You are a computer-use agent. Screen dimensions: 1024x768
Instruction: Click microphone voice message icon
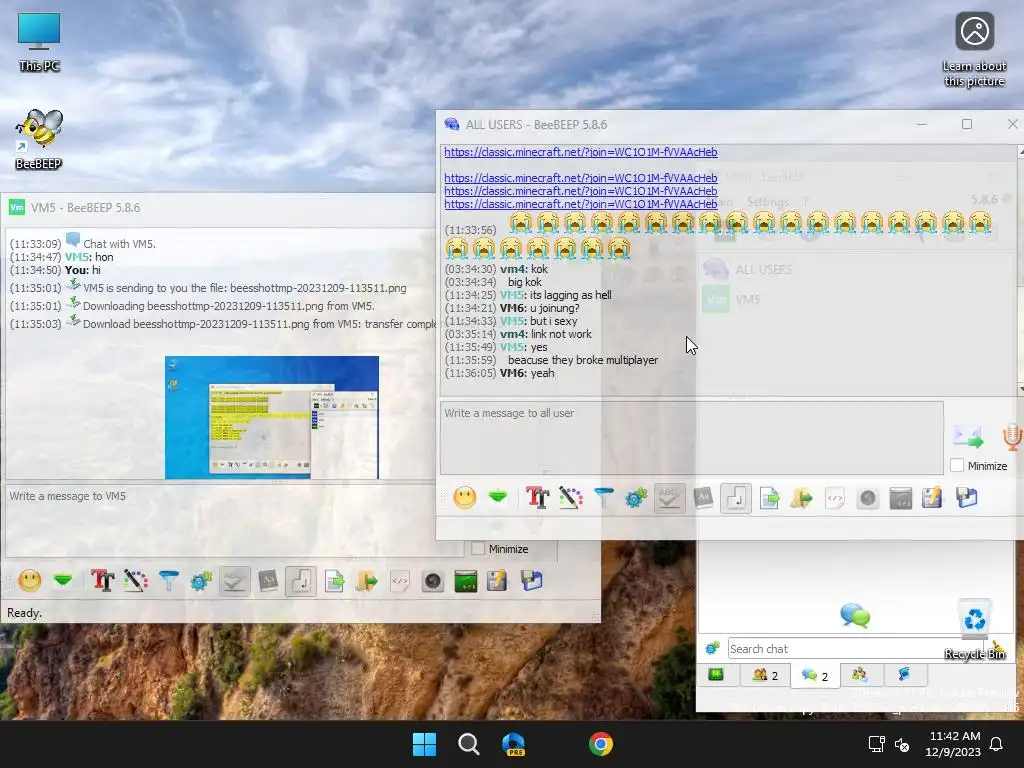pyautogui.click(x=1012, y=437)
